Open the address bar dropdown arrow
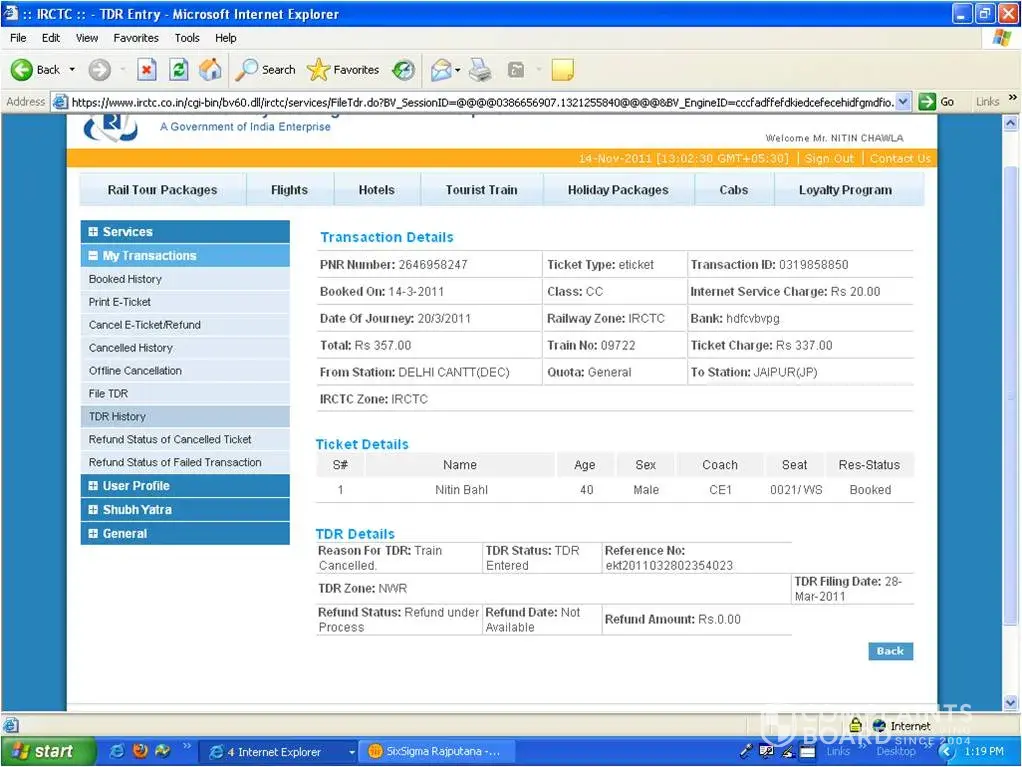 point(903,101)
